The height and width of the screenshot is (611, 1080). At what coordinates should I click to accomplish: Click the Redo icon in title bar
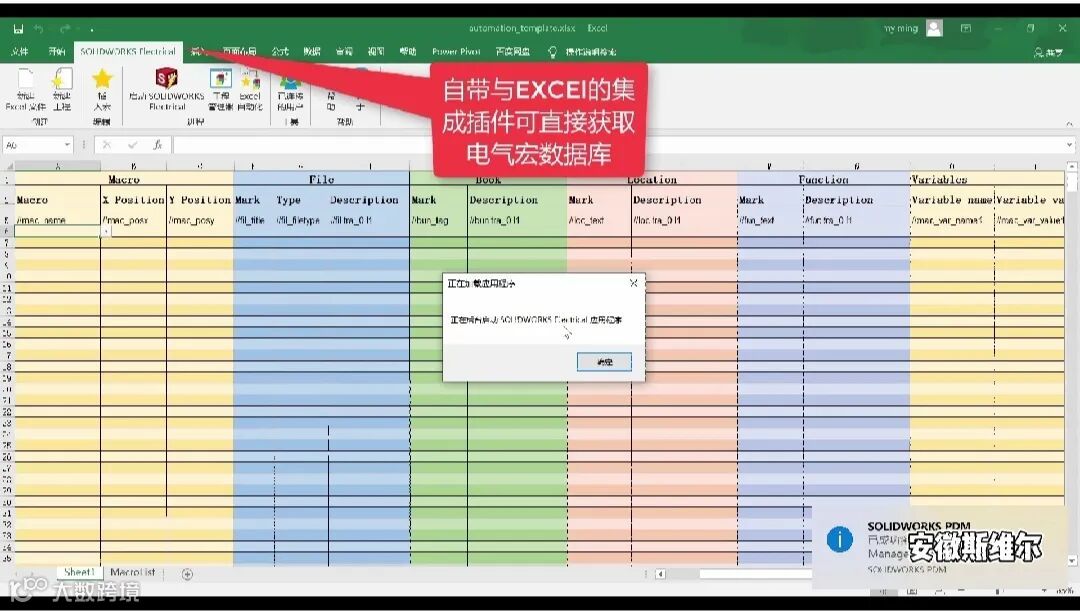[x=65, y=29]
